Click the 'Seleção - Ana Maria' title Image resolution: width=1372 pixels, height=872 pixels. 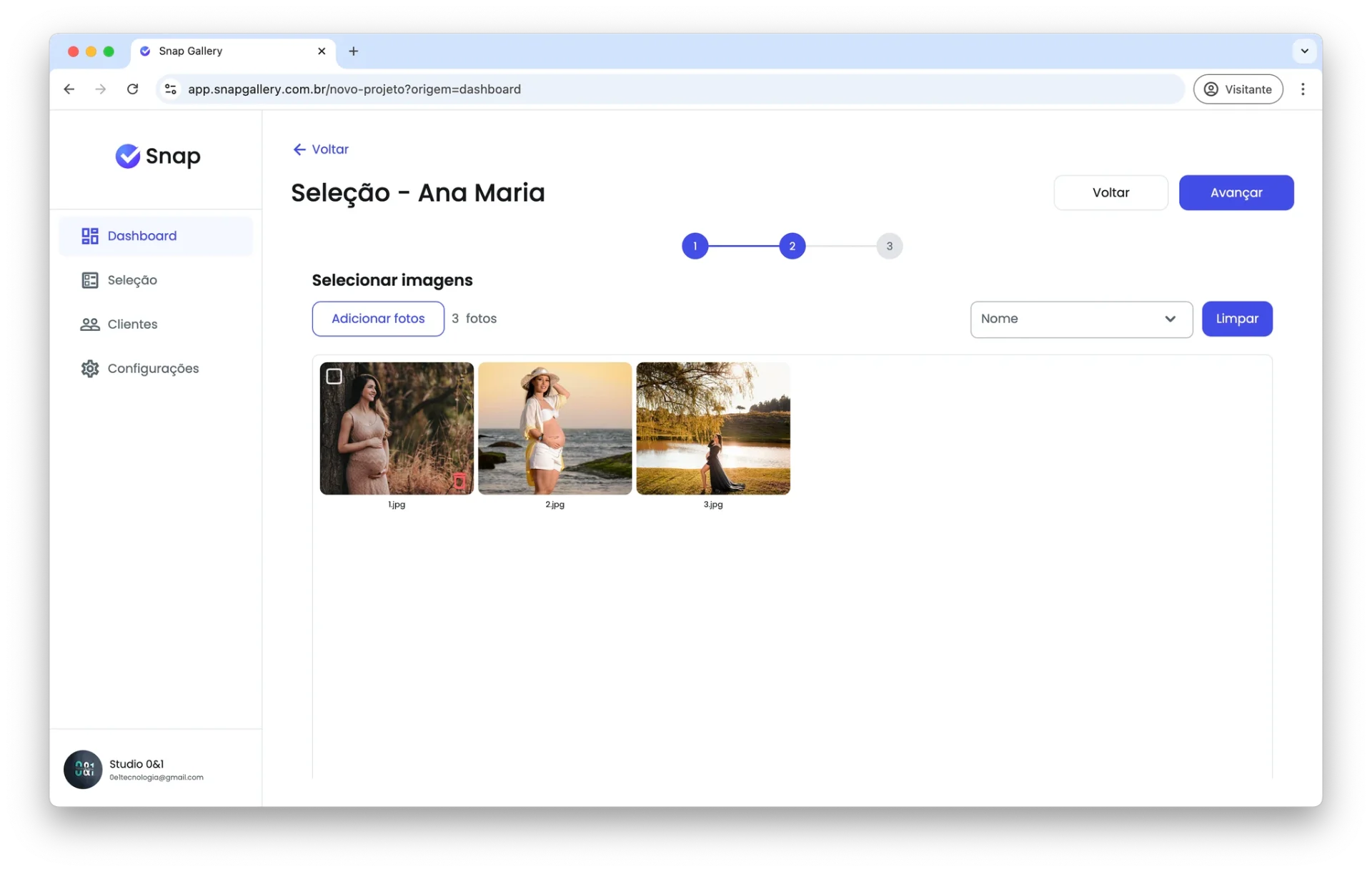click(x=418, y=193)
